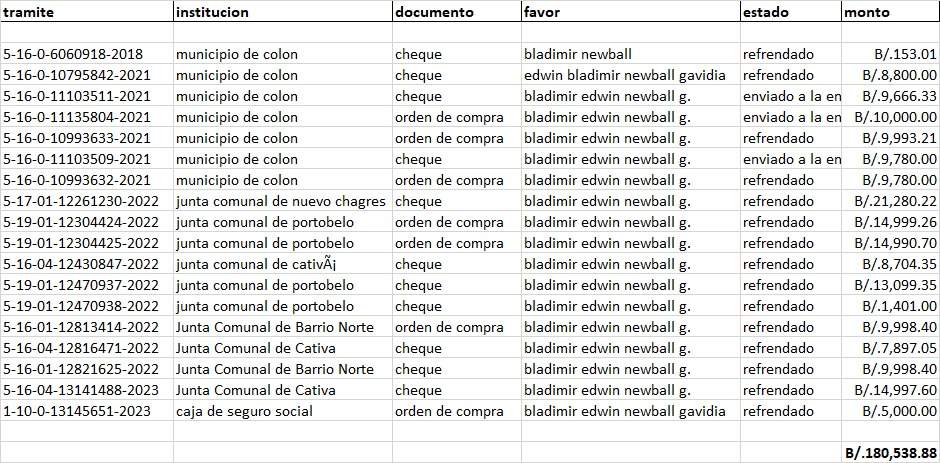
Task: Select the tramite header cell
Action: coord(87,12)
